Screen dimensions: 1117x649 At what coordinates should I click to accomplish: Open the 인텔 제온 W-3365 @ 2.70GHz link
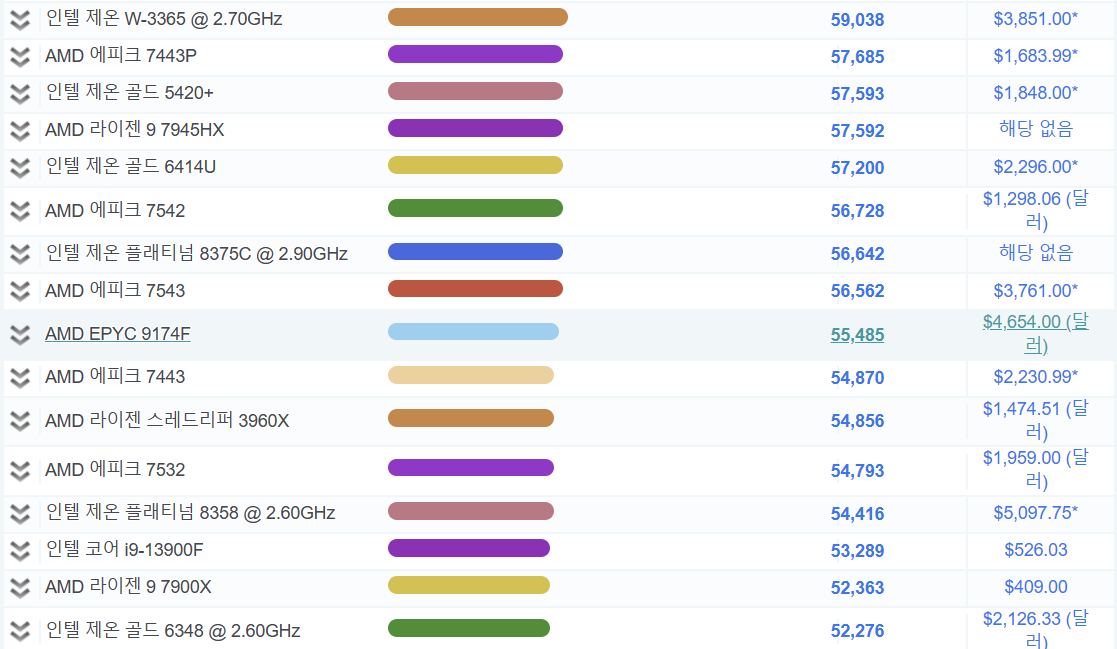coord(164,19)
